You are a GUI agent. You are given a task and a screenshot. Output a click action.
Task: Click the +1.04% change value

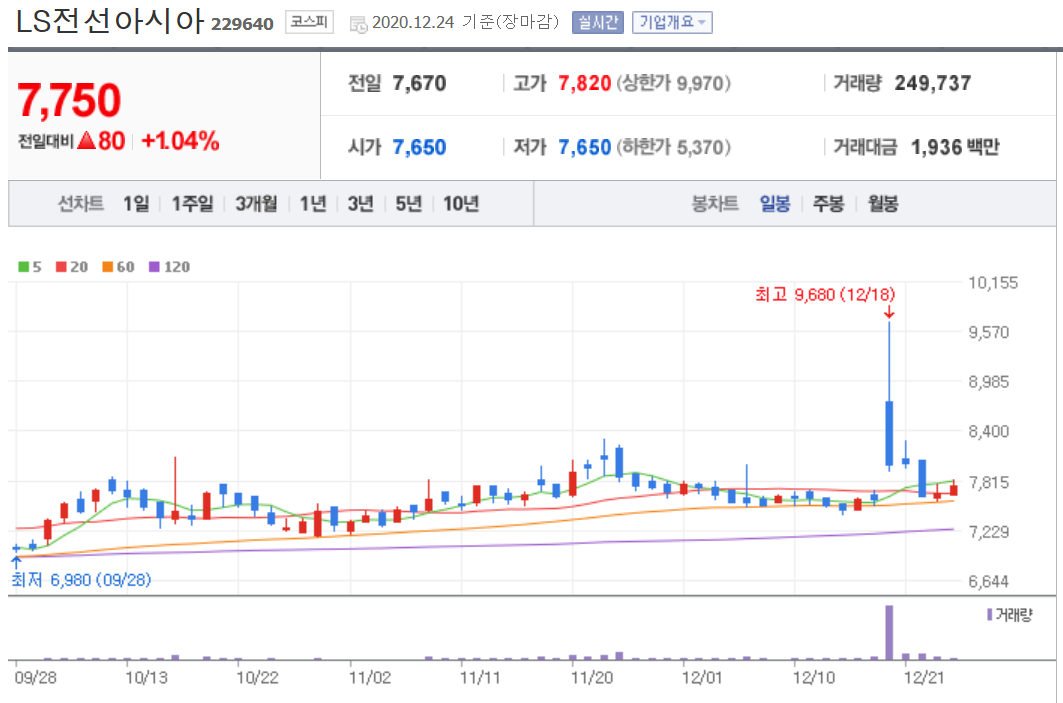coord(180,141)
